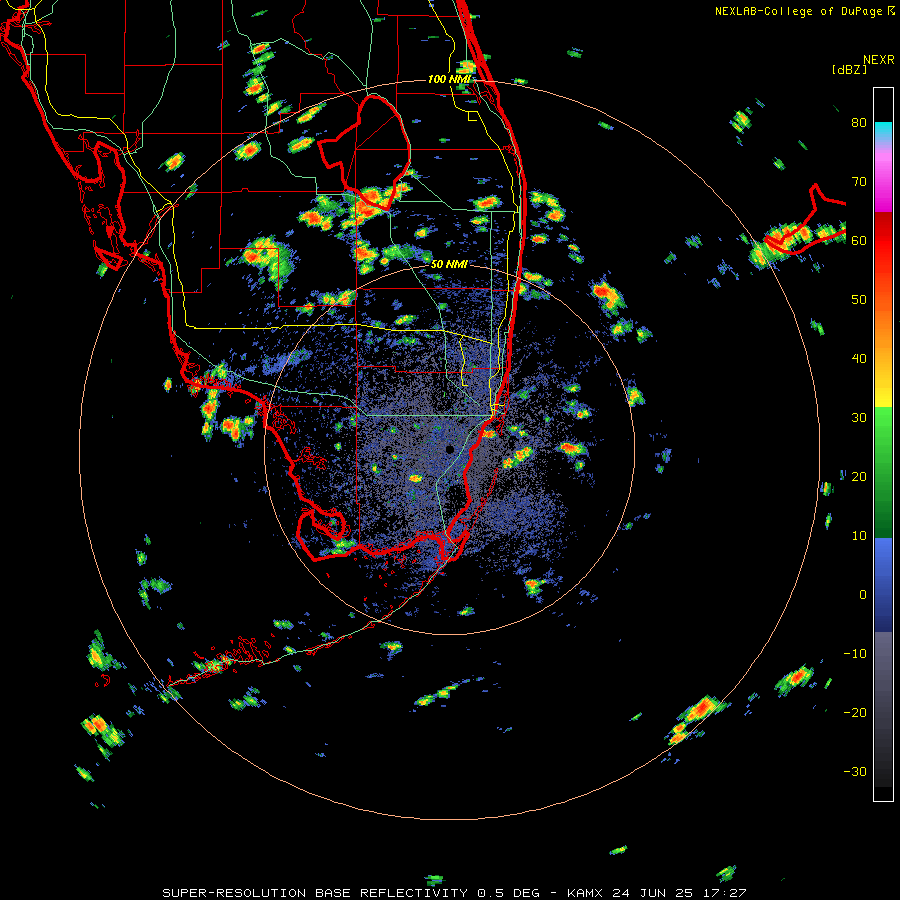This screenshot has height=900, width=900.
Task: Select the -20 value on dBZ scale
Action: click(x=855, y=713)
